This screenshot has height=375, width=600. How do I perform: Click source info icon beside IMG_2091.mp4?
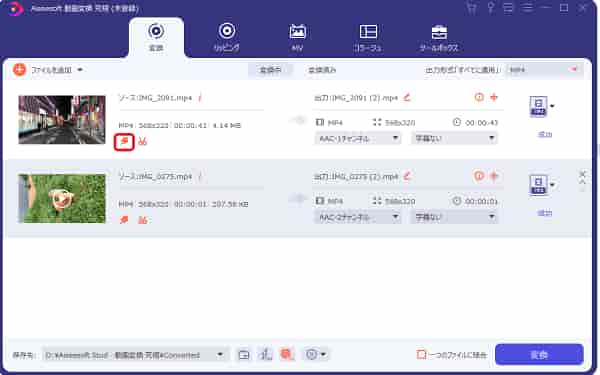coord(200,98)
